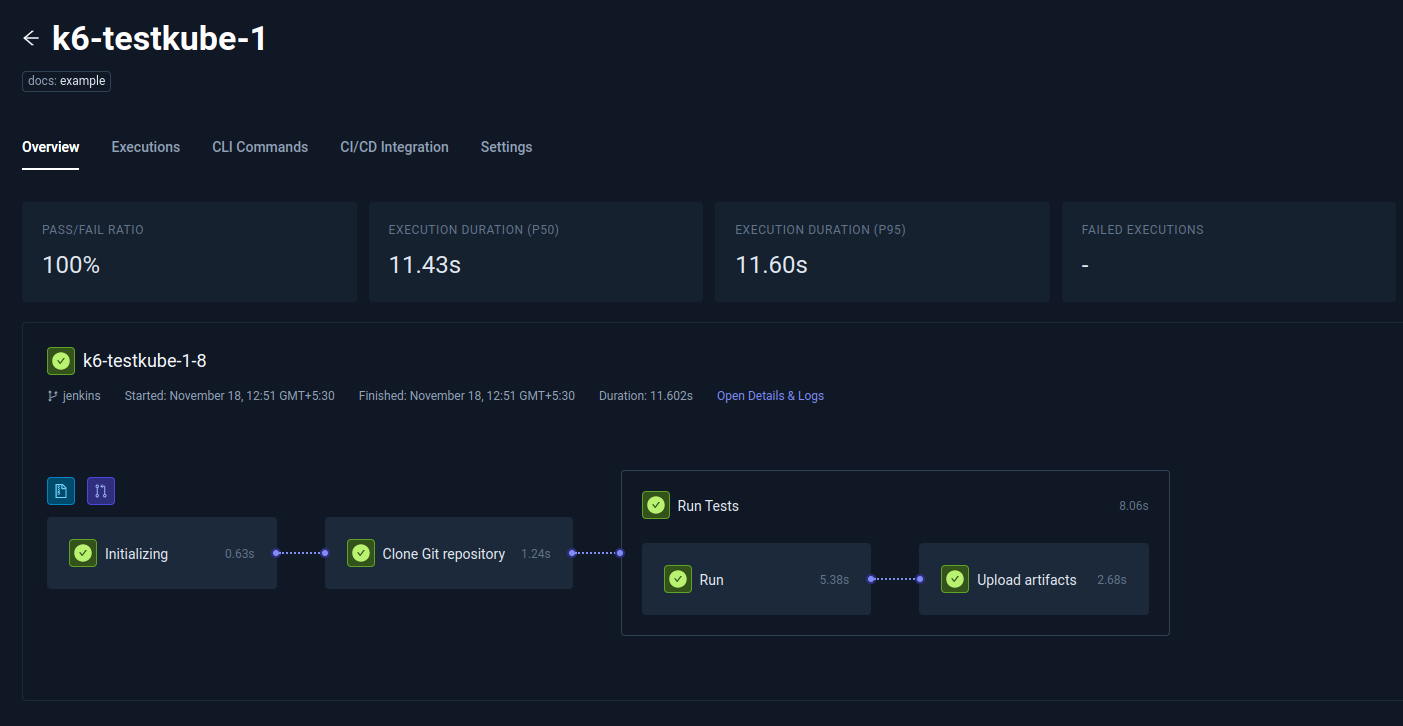Screen dimensions: 1403x726
Task: Click the Pass/Fail Ratio 100% card
Action: point(189,252)
